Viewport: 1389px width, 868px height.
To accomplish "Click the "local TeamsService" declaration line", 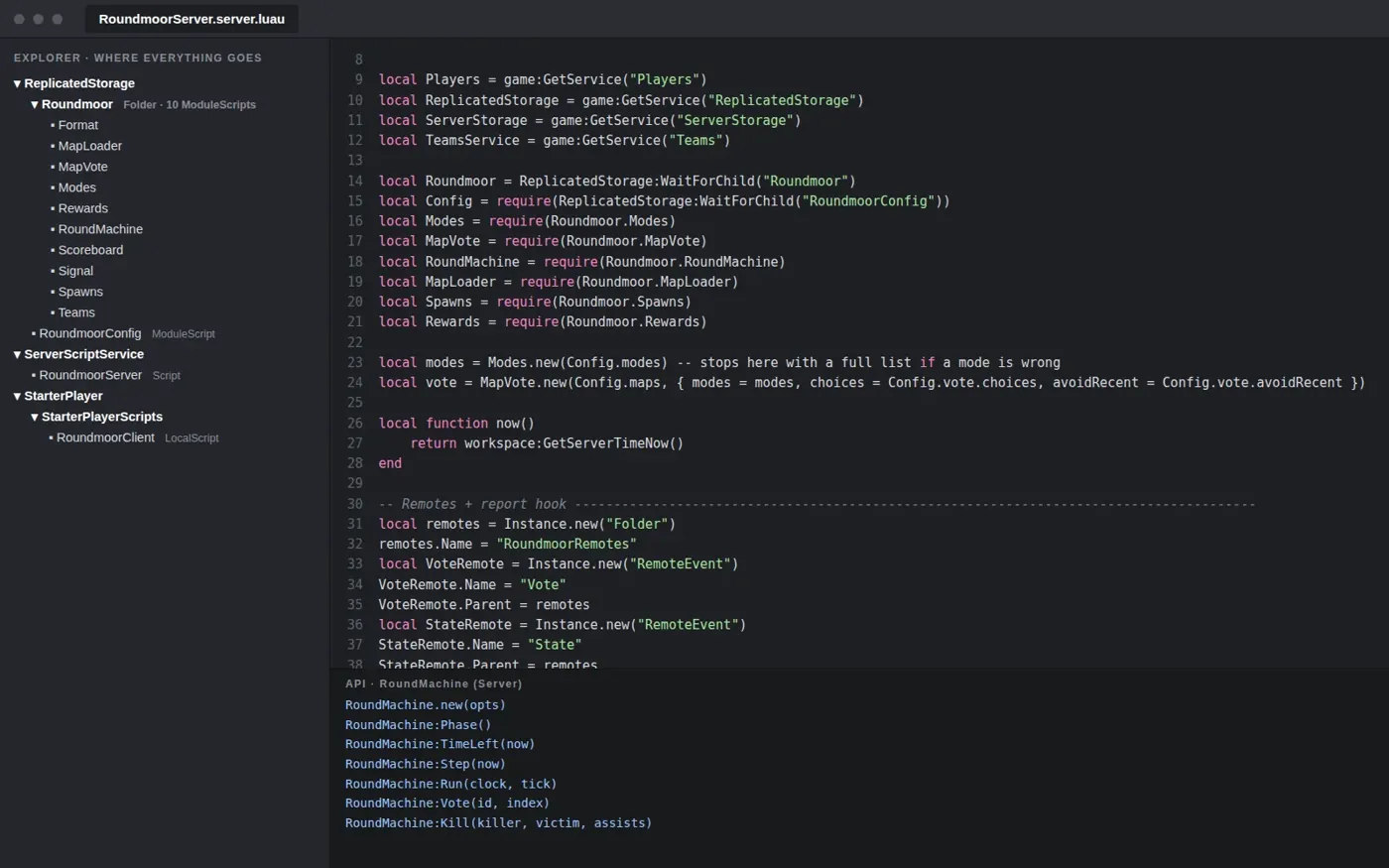I will [x=554, y=141].
